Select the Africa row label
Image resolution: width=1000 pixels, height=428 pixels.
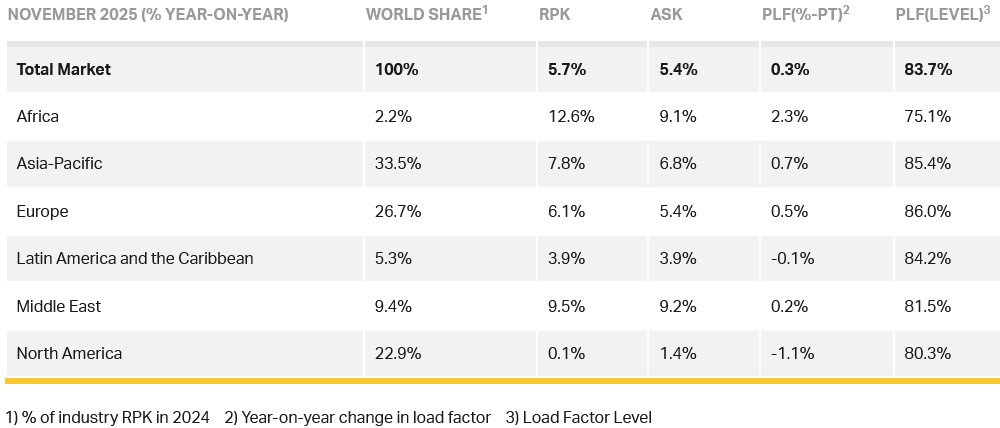tap(38, 116)
